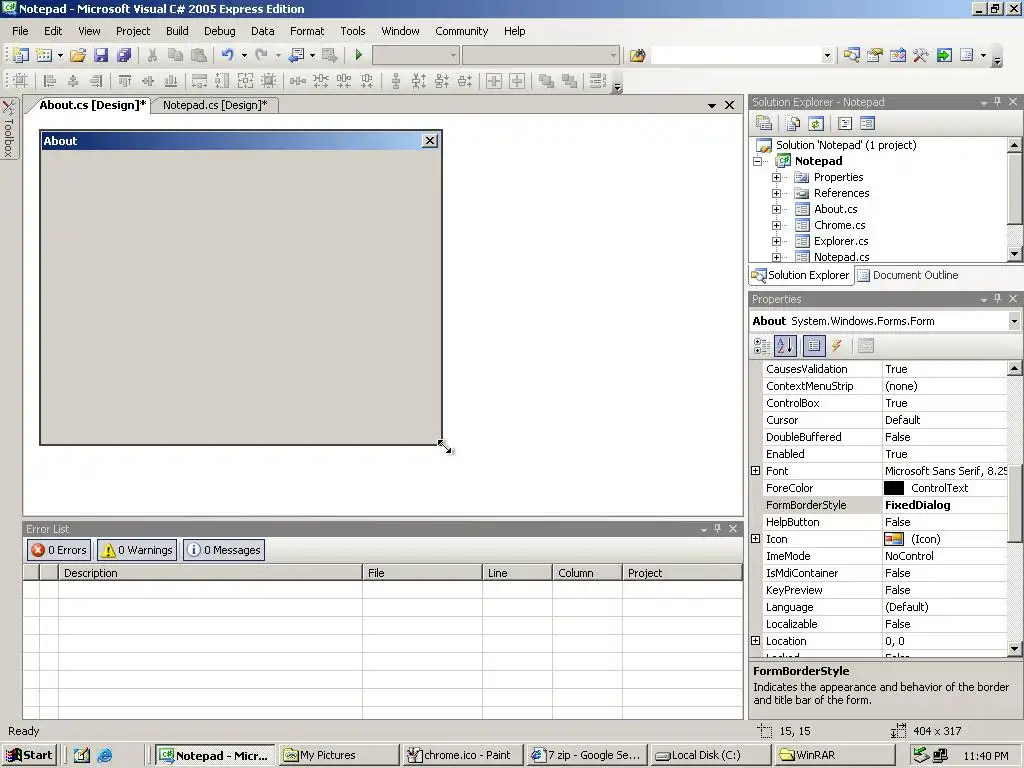This screenshot has width=1024, height=768.
Task: Expand the Properties node in tree
Action: coord(776,177)
